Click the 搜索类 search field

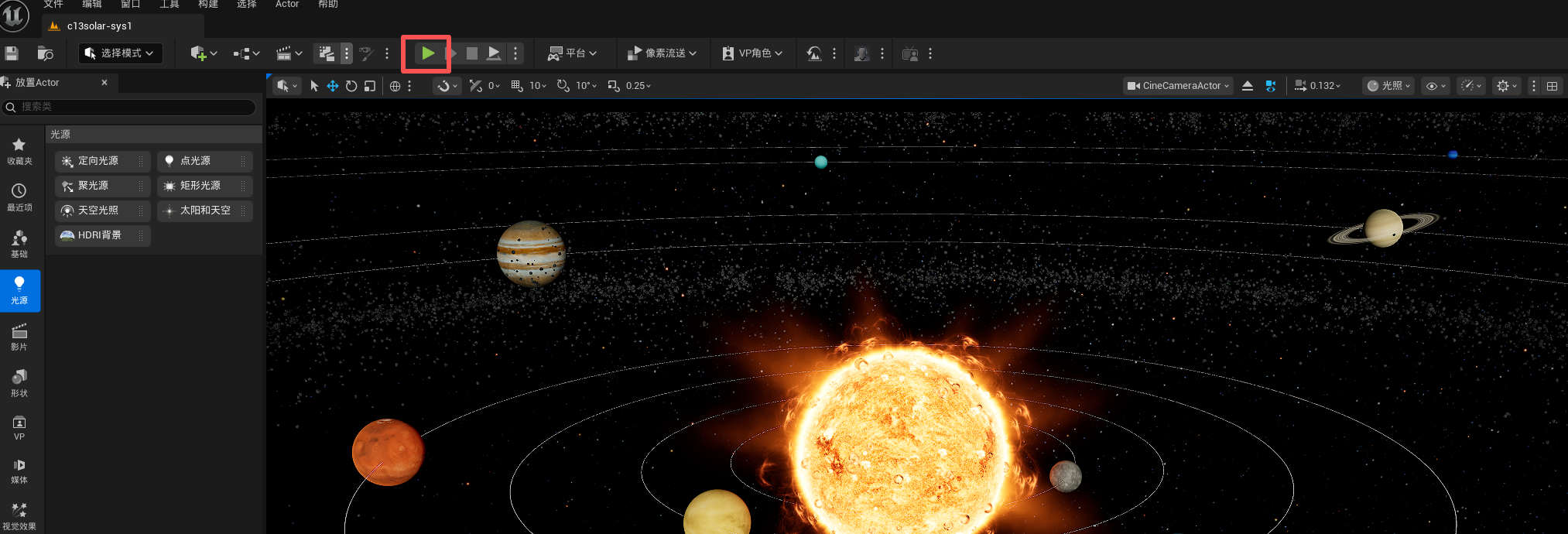pos(129,107)
